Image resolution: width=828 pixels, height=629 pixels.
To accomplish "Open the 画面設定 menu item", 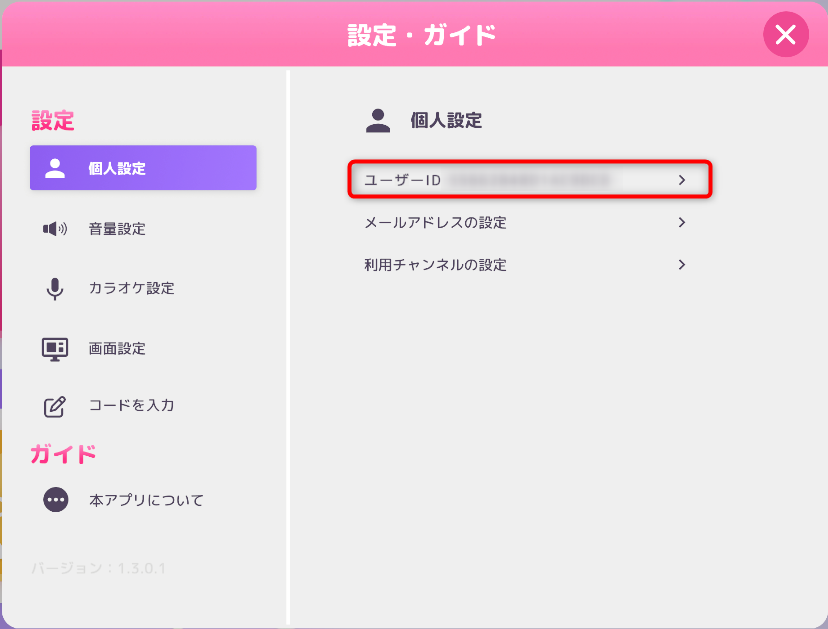I will pos(117,349).
